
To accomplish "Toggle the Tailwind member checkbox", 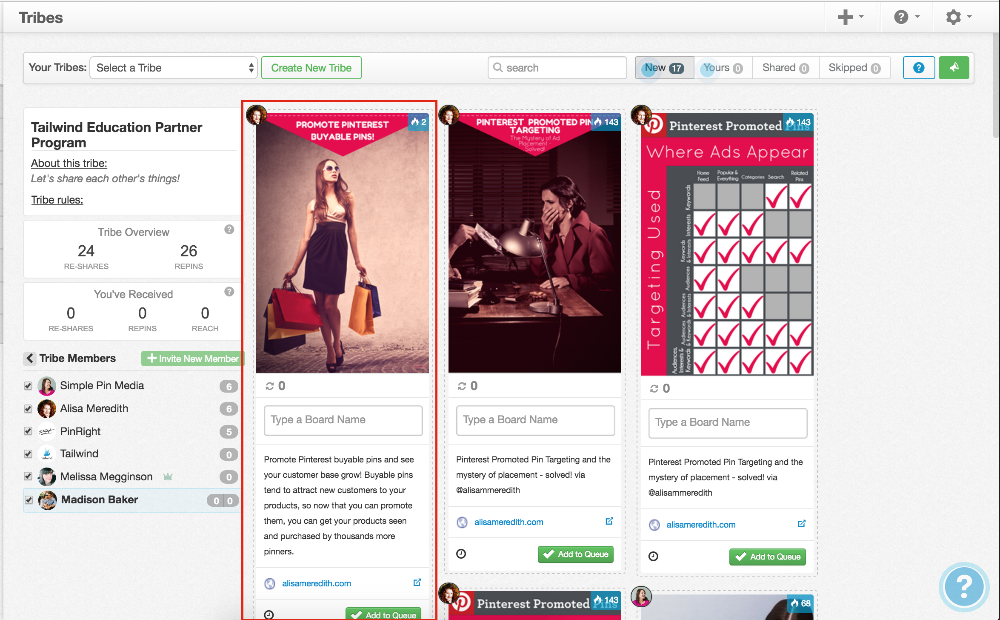I will point(28,454).
